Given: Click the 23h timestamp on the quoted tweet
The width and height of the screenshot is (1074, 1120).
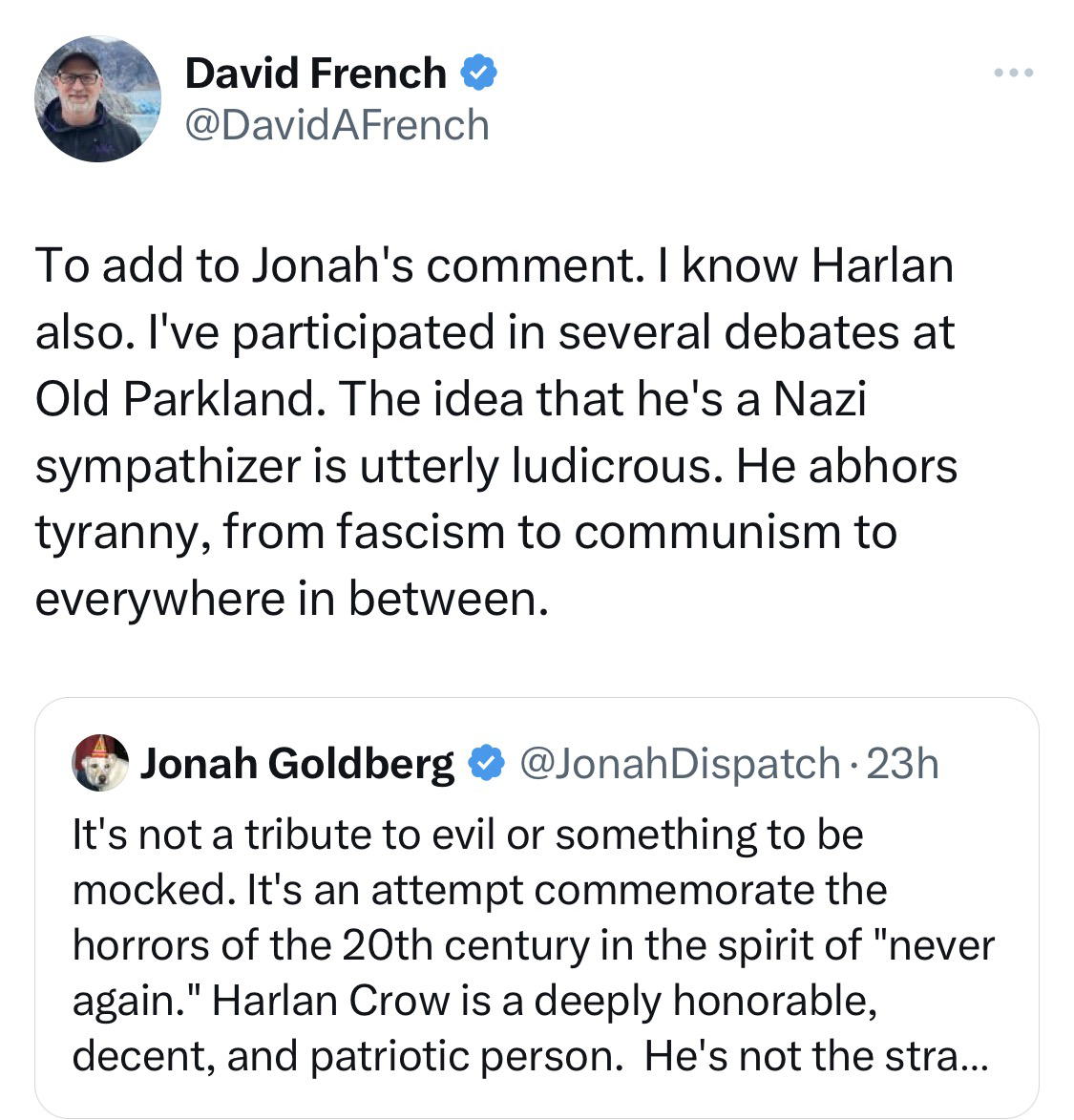Looking at the screenshot, I should (x=902, y=764).
